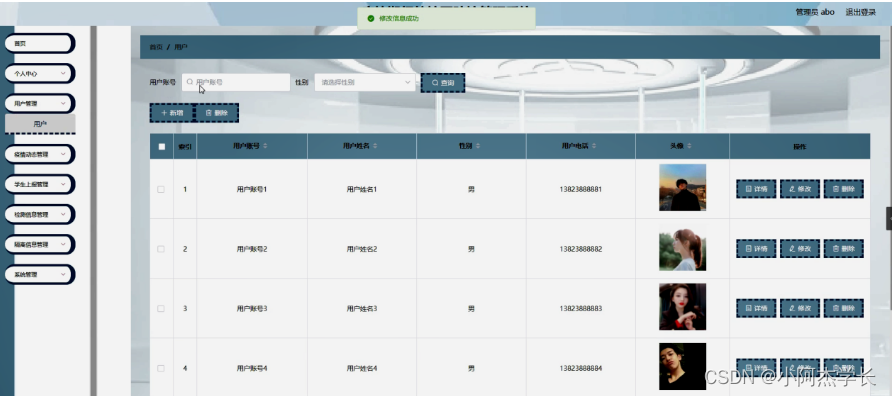Add a new user with 新增
Viewport: 892px width, 396px height.
(x=172, y=113)
